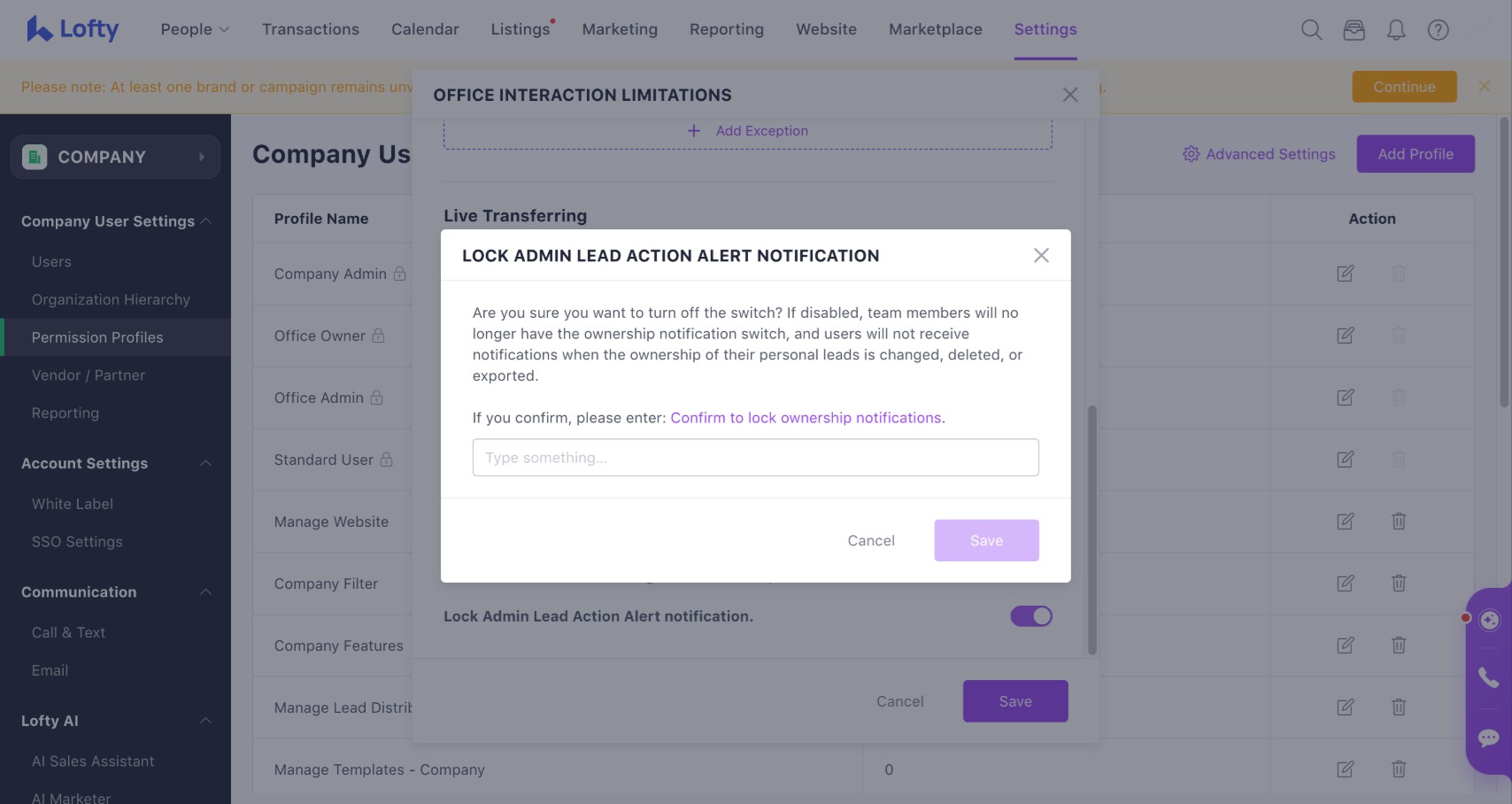Go to the Reporting top menu
The image size is (1512, 804).
click(x=727, y=29)
